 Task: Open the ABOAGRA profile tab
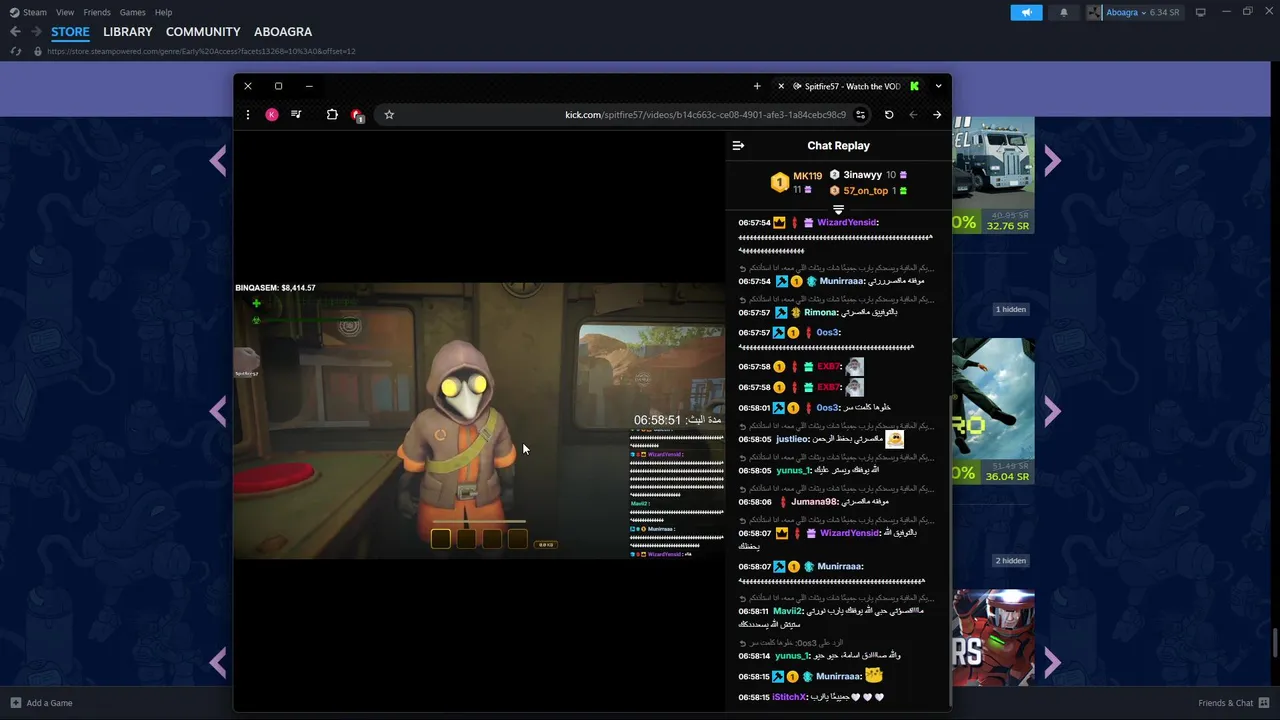pyautogui.click(x=283, y=32)
